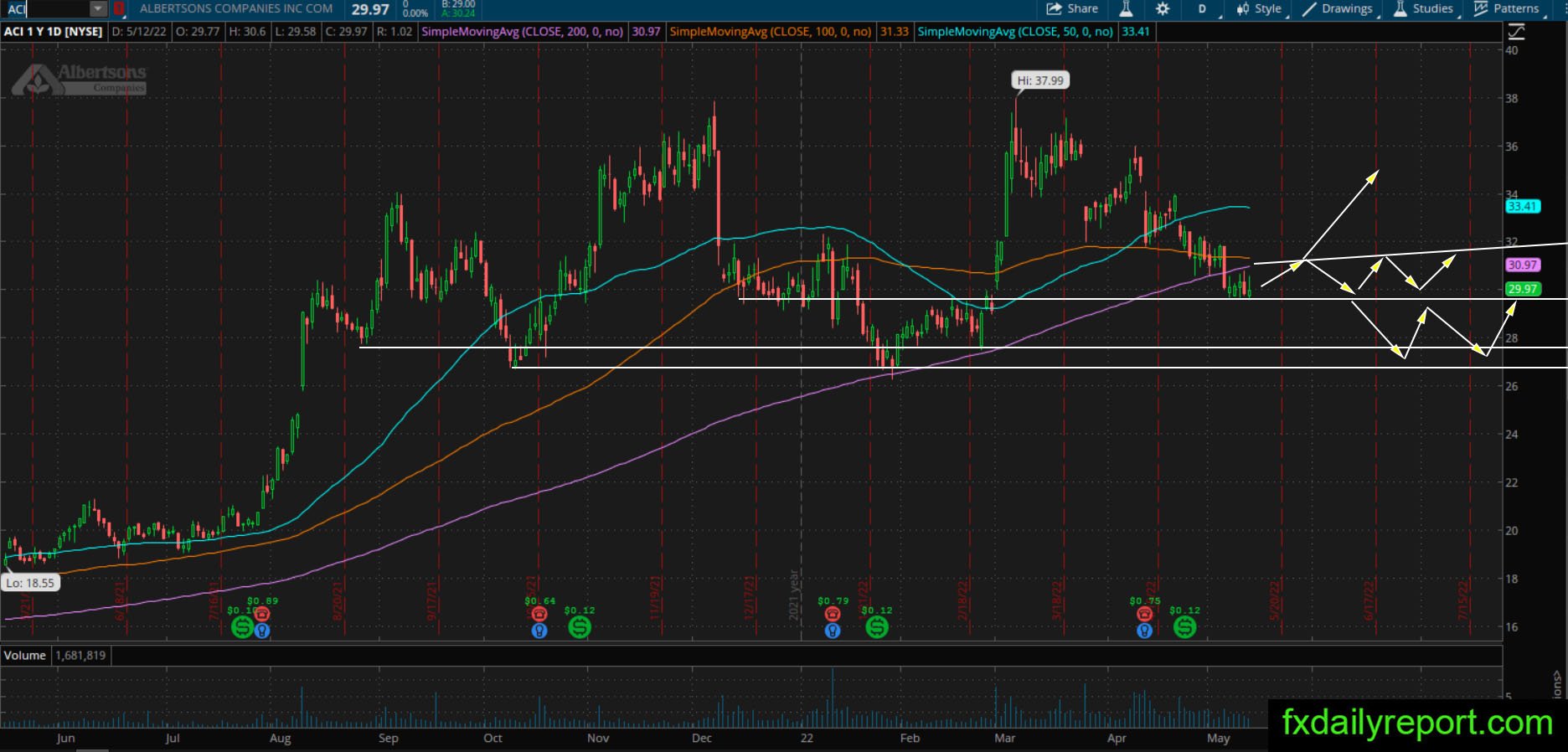The width and height of the screenshot is (1568, 752).
Task: Click into the ACI symbol input field
Action: click(47, 9)
